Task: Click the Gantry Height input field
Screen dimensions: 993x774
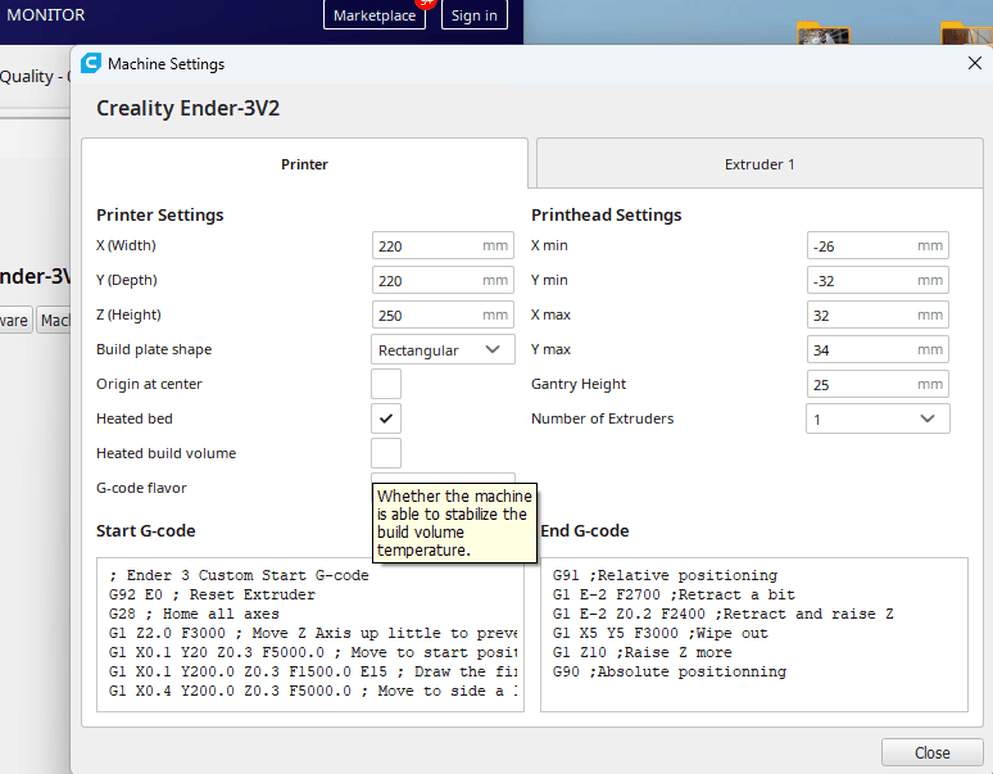Action: pyautogui.click(x=878, y=384)
